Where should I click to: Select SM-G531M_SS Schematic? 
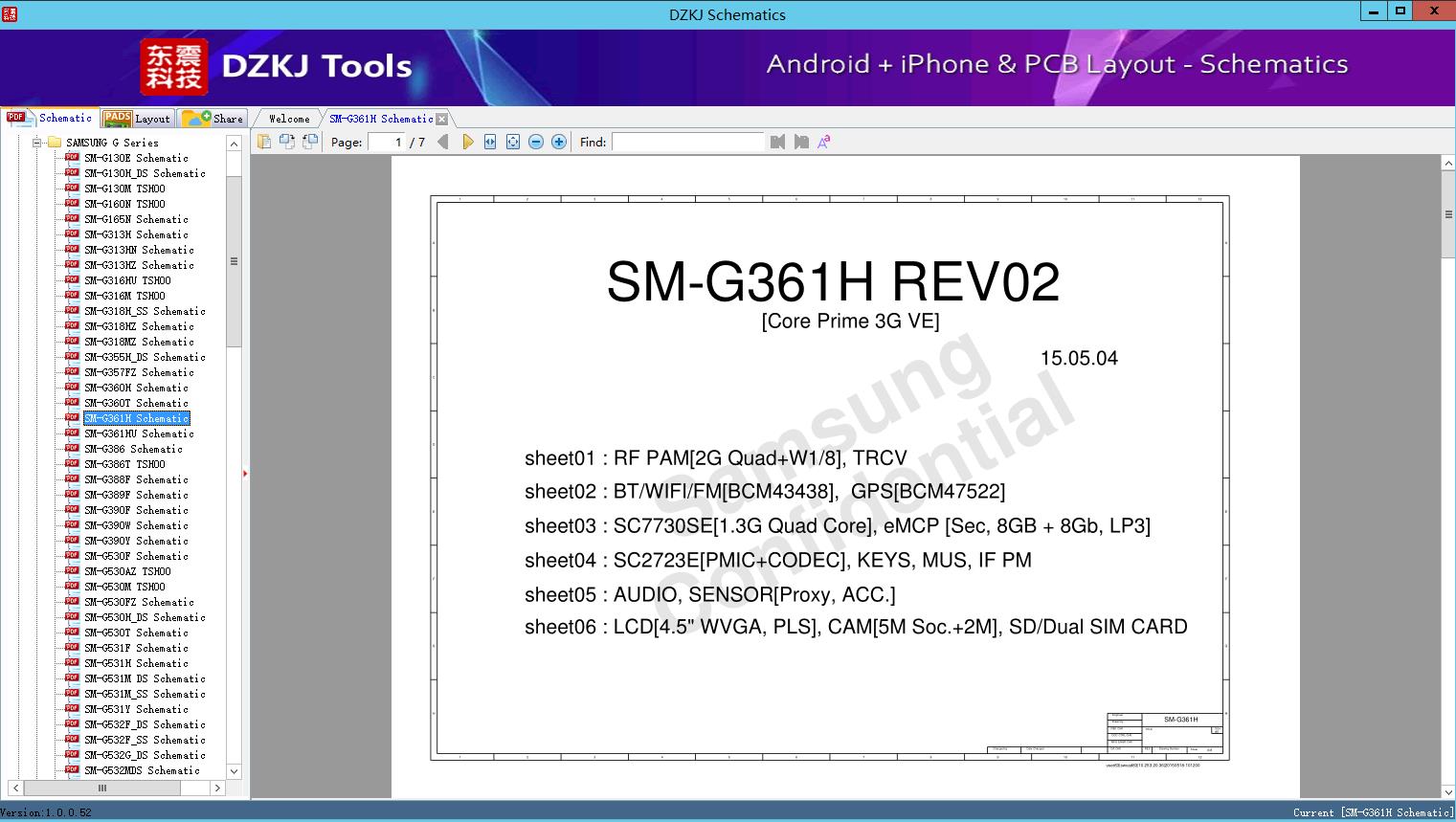coord(145,694)
